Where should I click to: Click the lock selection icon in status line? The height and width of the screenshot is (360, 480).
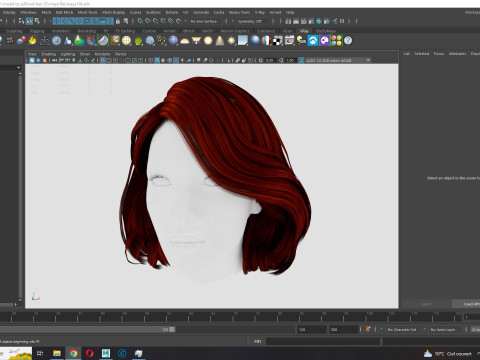click(x=118, y=21)
